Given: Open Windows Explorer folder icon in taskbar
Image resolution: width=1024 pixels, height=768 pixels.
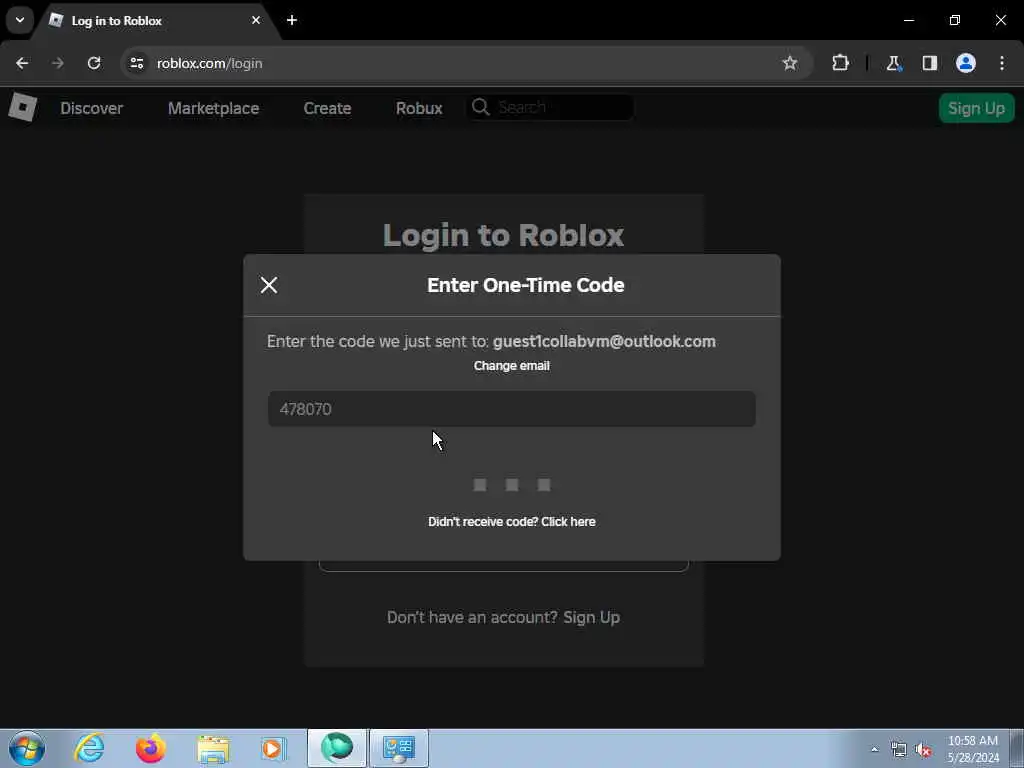Looking at the screenshot, I should tap(213, 749).
